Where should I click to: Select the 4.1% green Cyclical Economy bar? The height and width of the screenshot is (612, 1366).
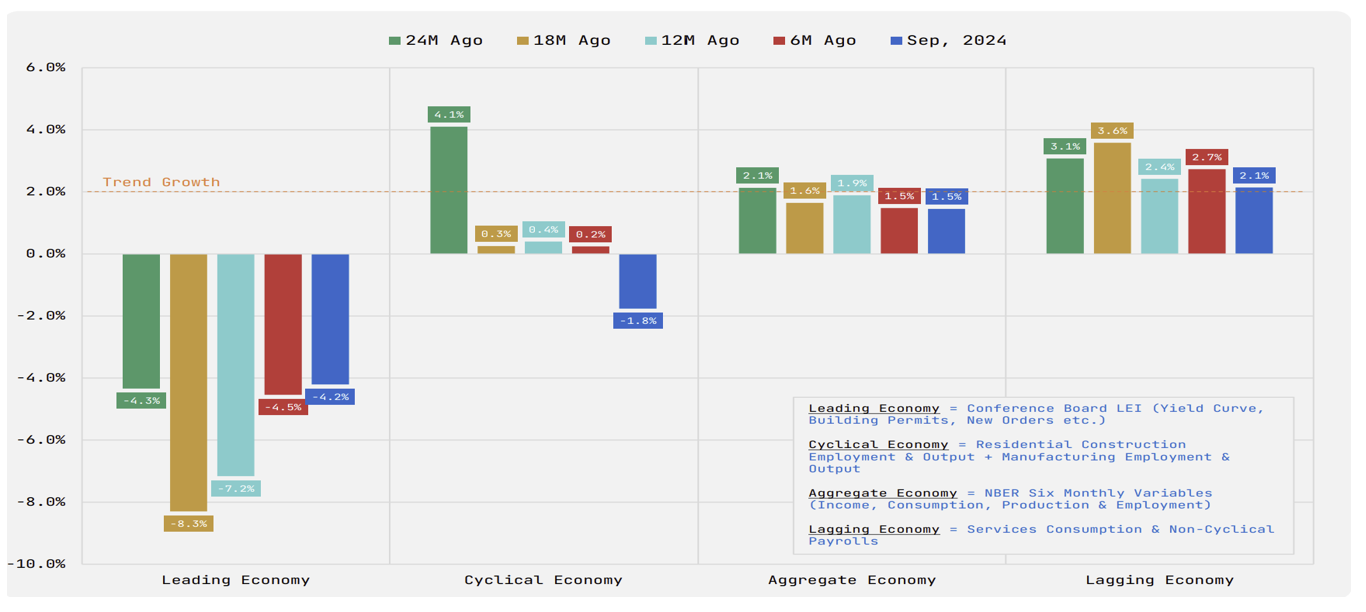(449, 190)
